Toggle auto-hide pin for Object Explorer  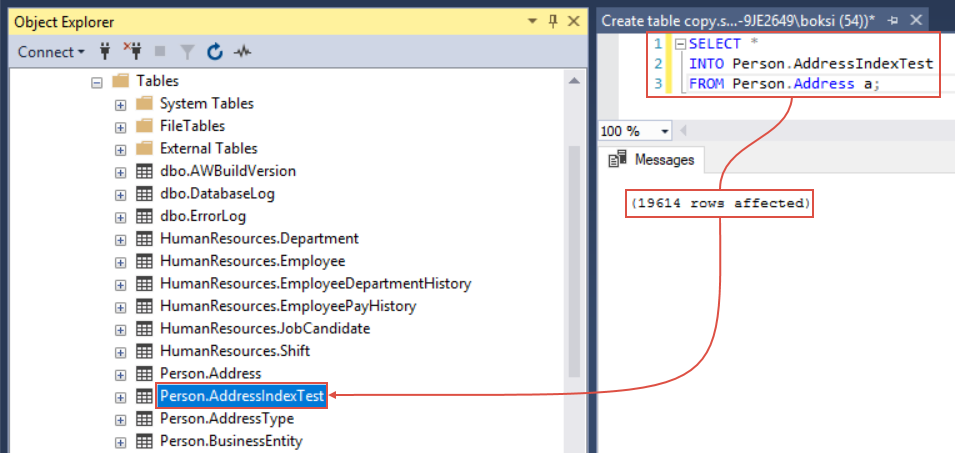tap(553, 22)
